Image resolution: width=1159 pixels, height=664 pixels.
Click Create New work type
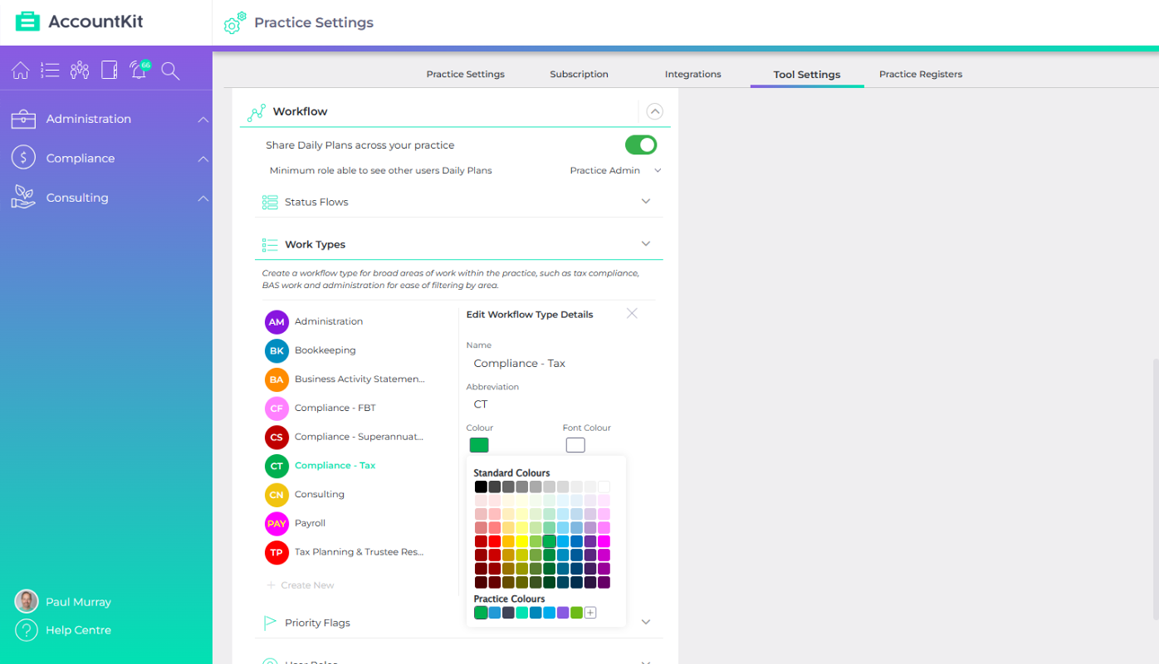(x=300, y=585)
